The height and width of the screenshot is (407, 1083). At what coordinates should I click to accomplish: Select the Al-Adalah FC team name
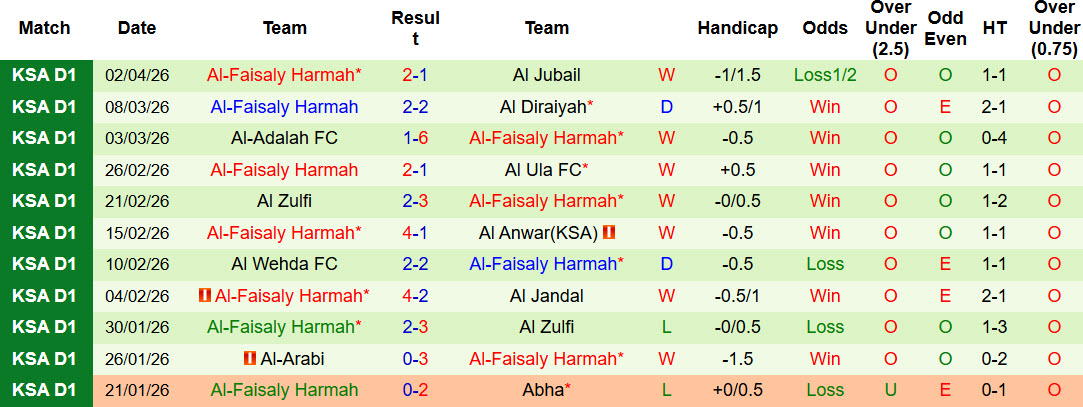coord(285,138)
